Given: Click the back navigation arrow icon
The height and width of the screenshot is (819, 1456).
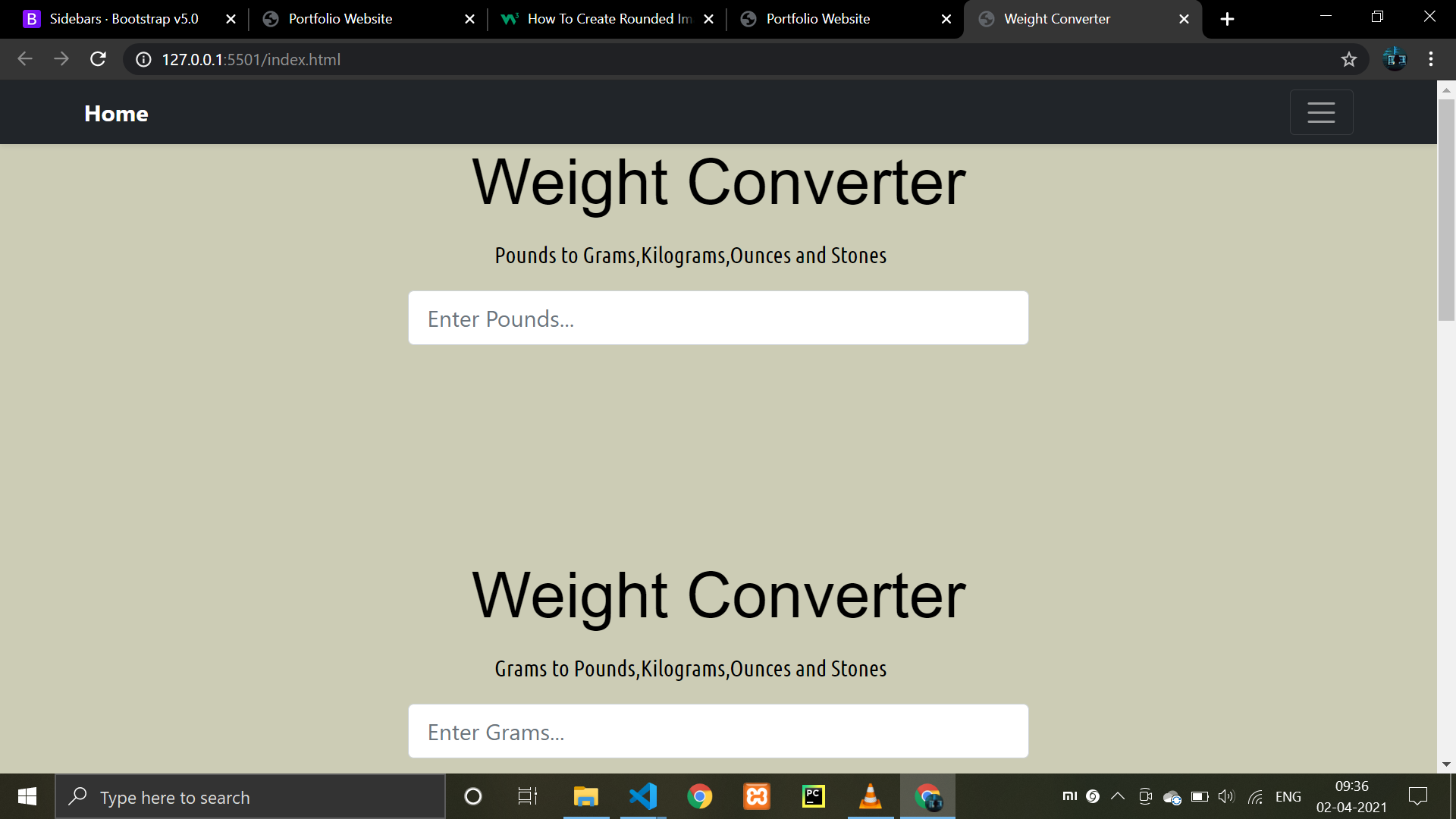Looking at the screenshot, I should 25,59.
